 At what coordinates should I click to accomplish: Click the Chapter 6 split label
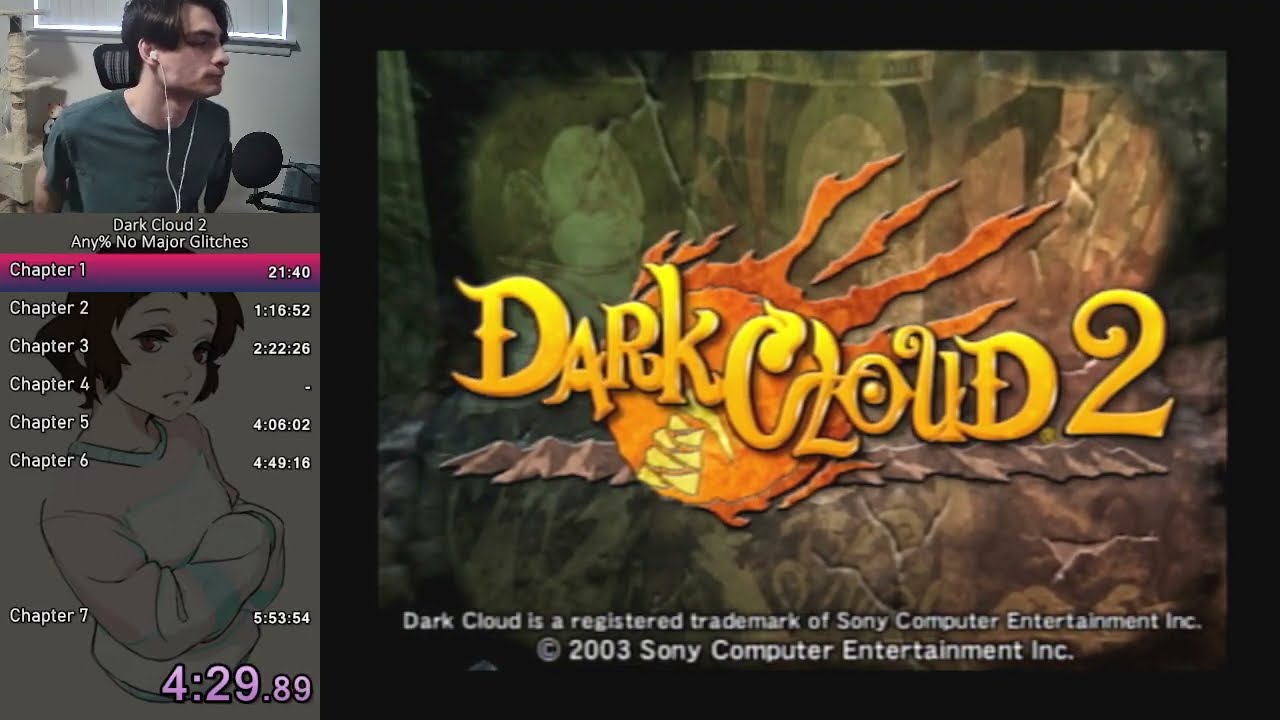coord(49,460)
